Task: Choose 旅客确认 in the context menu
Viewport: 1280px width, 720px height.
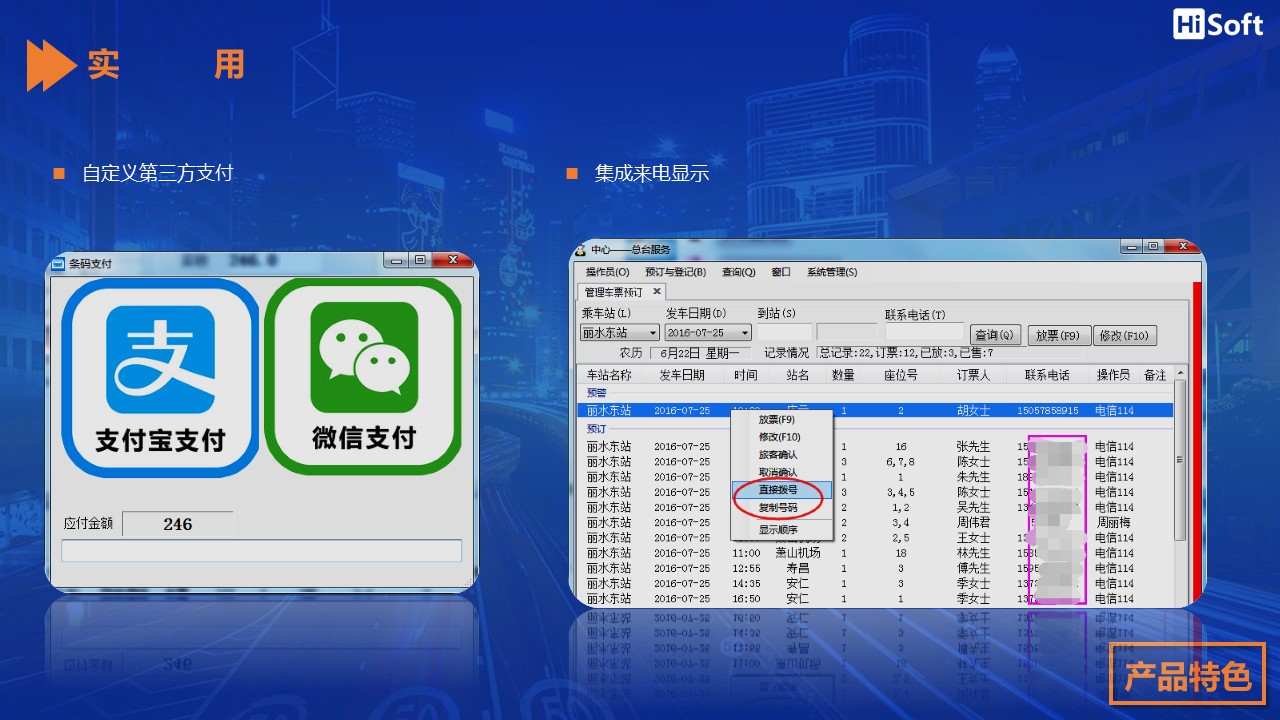Action: 781,455
